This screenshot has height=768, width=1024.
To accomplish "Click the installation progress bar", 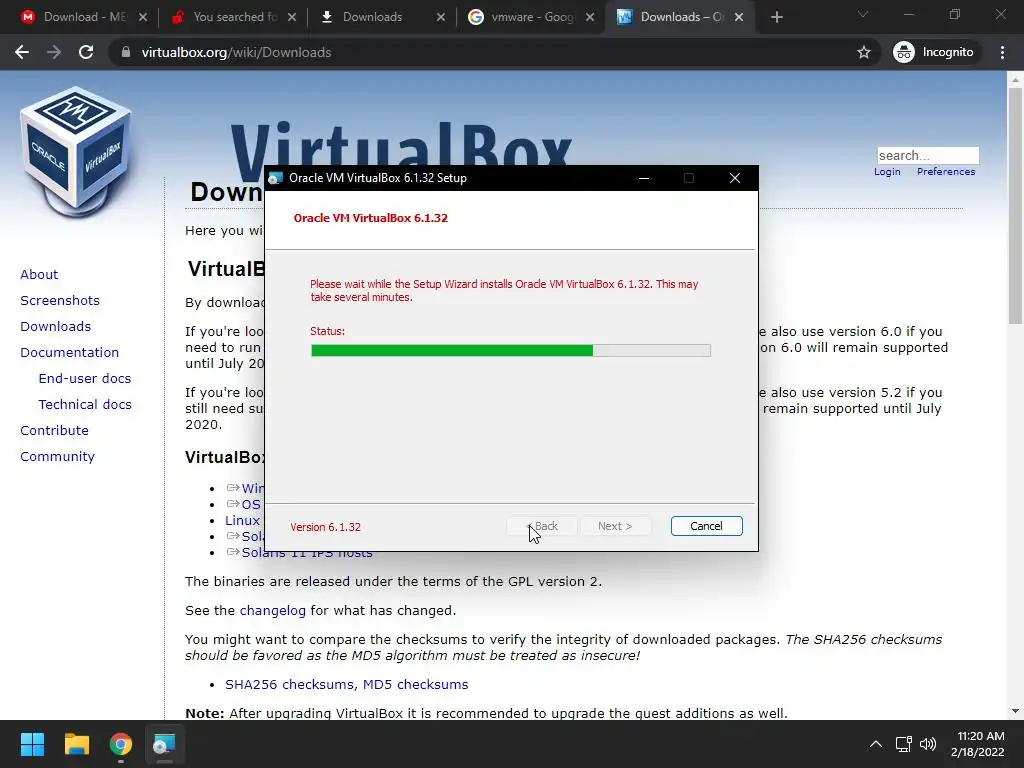I will [x=511, y=351].
